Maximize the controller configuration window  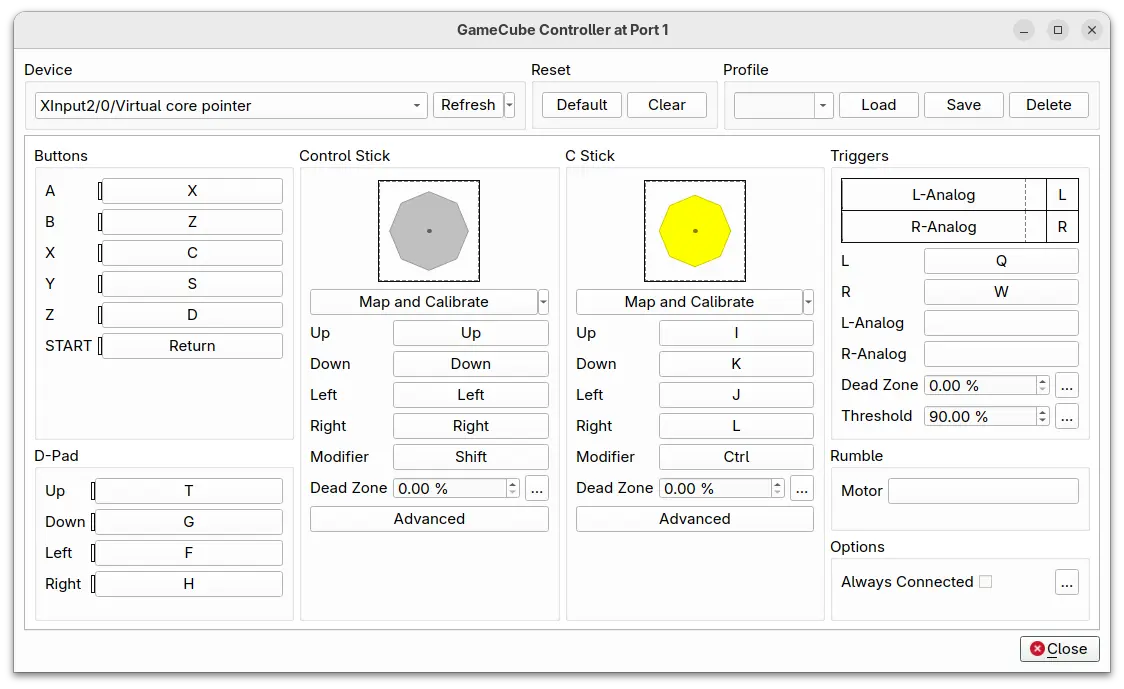pyautogui.click(x=1058, y=30)
